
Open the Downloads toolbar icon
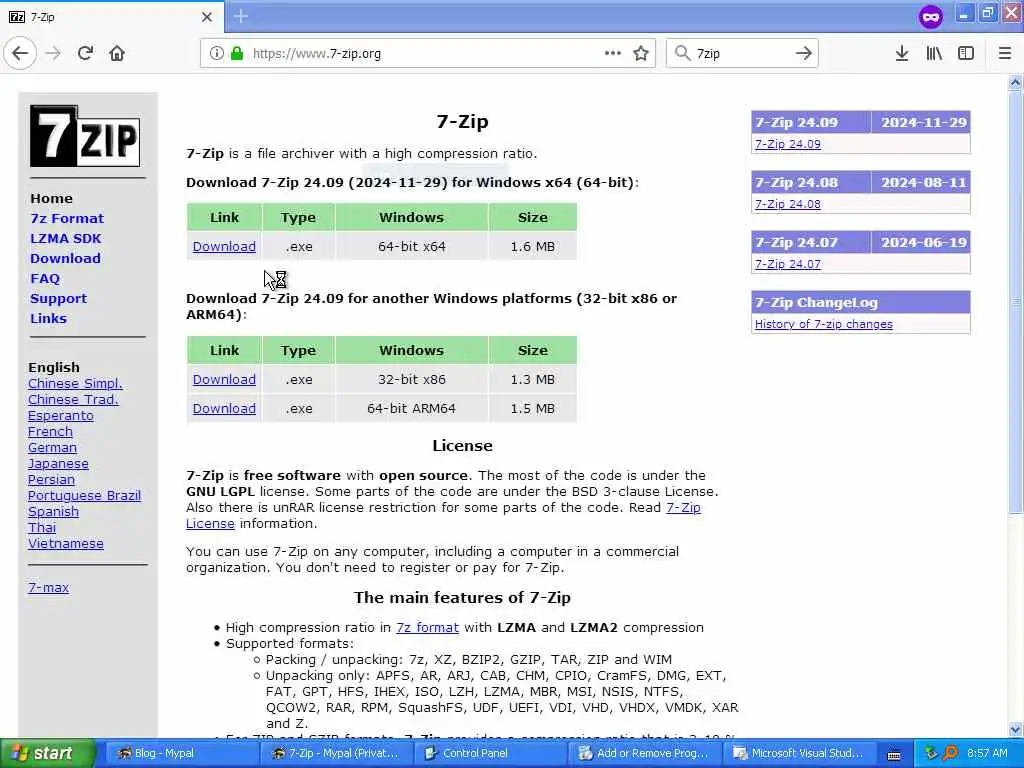tap(901, 54)
